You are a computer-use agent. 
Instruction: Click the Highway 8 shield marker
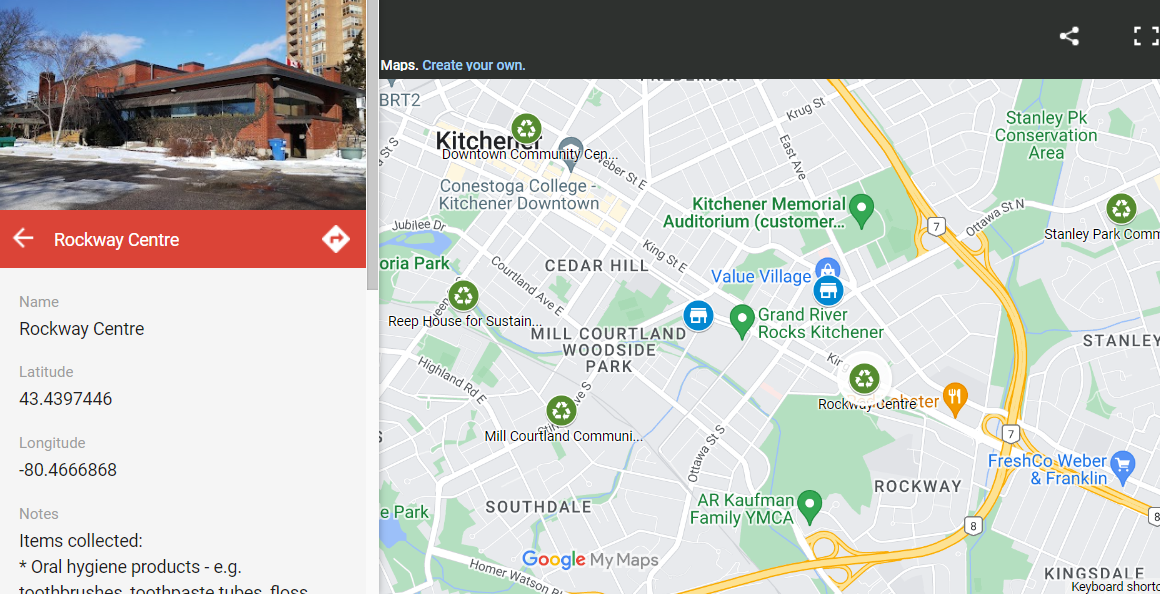pyautogui.click(x=974, y=526)
